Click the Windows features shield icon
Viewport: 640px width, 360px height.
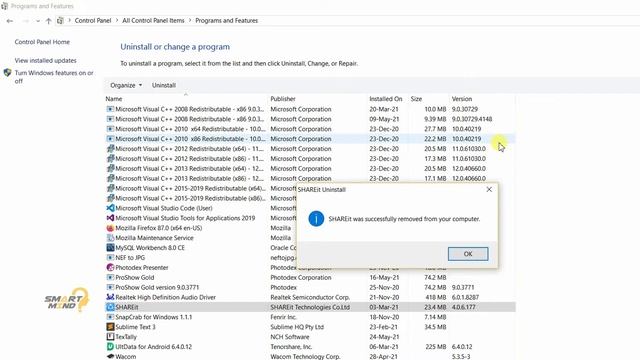click(7, 73)
